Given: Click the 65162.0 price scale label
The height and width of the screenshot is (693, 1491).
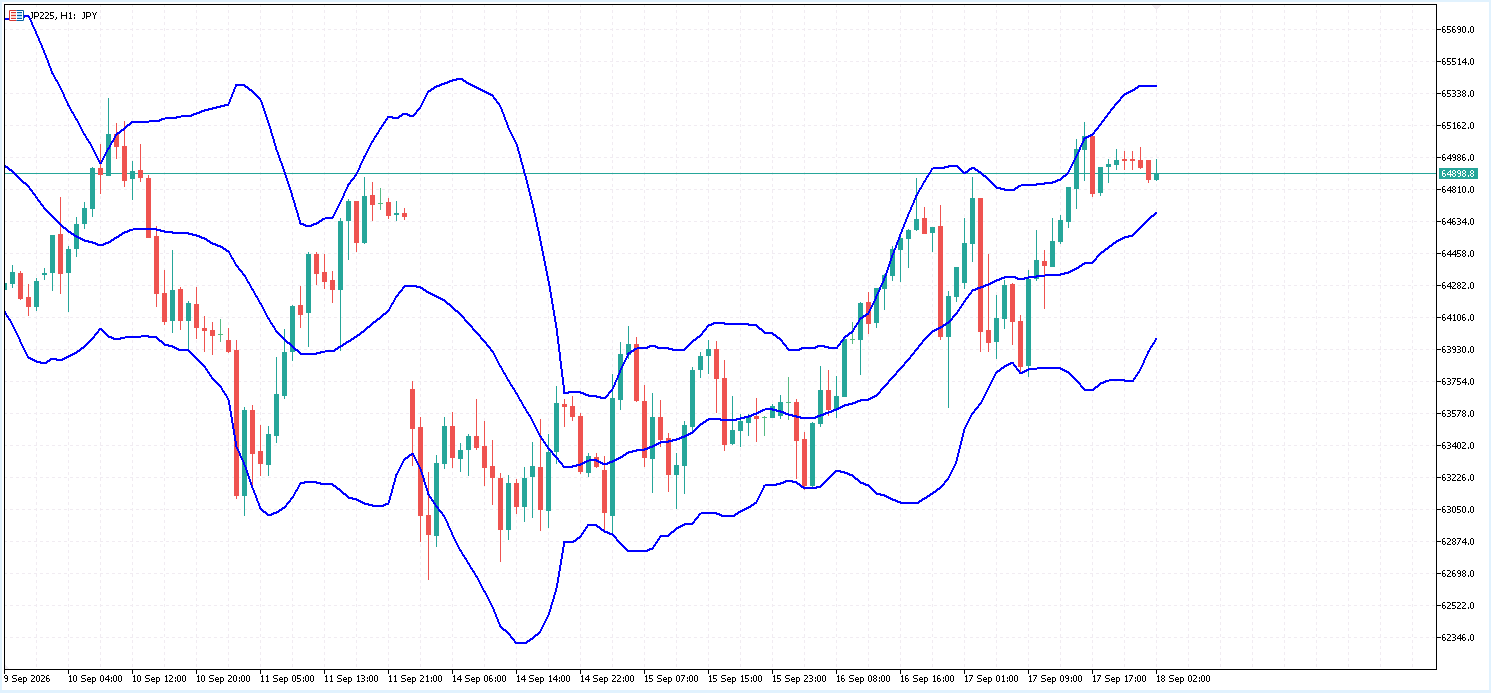Looking at the screenshot, I should pos(1459,126).
